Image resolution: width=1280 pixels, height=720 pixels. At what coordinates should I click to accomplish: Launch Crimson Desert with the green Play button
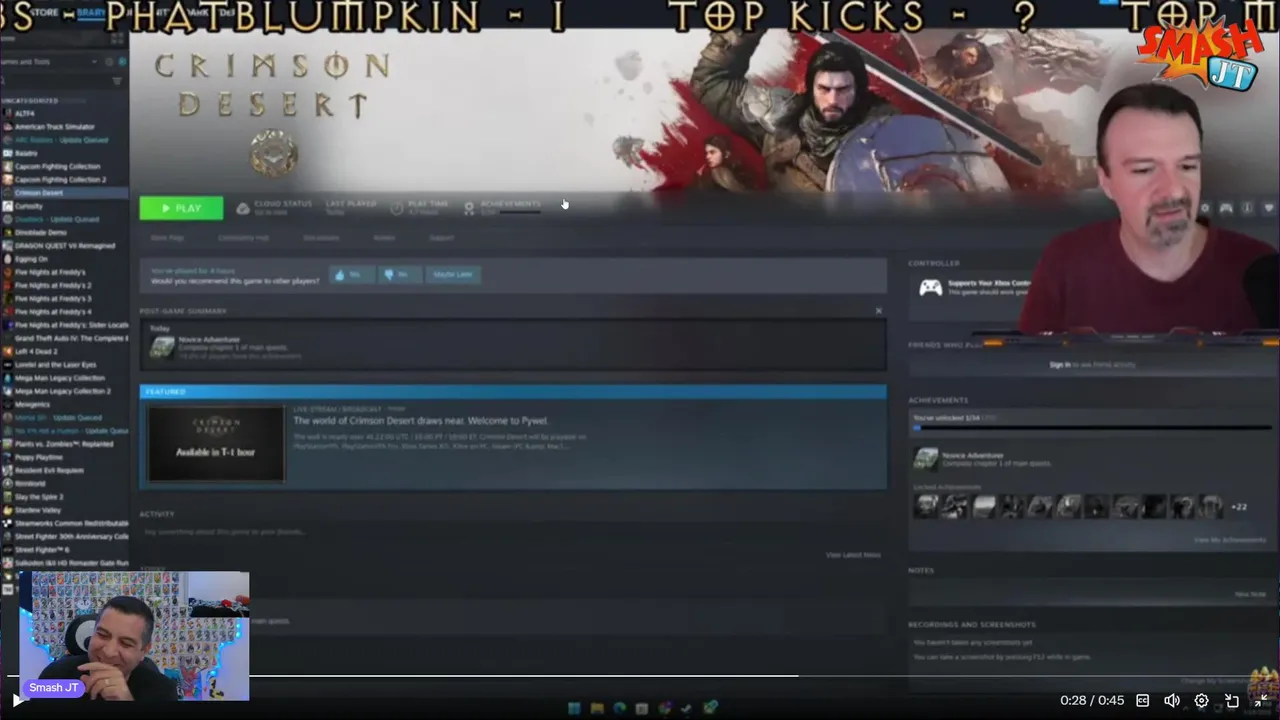[x=181, y=208]
